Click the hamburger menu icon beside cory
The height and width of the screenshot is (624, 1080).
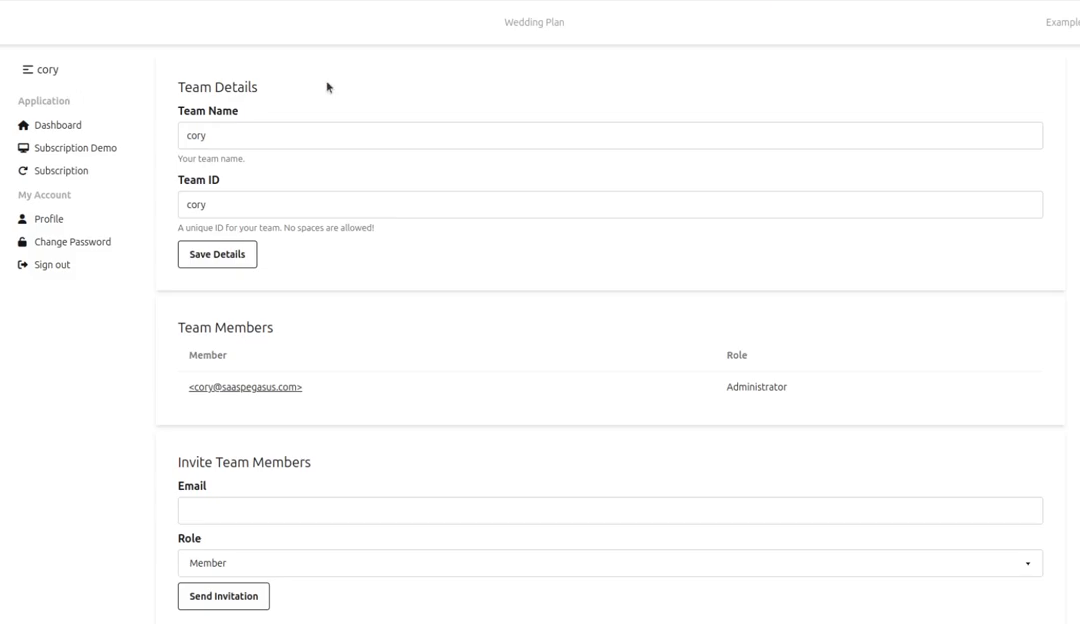[x=28, y=70]
